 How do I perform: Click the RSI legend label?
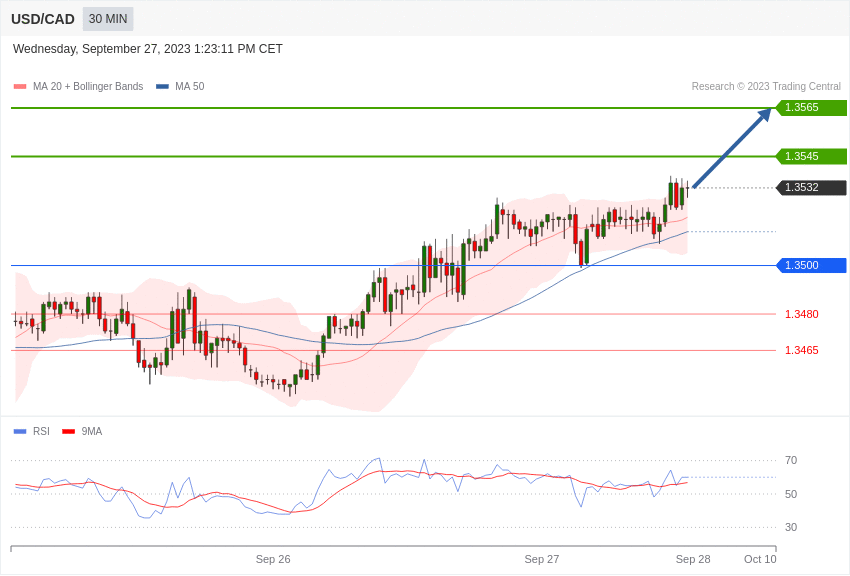[41, 431]
